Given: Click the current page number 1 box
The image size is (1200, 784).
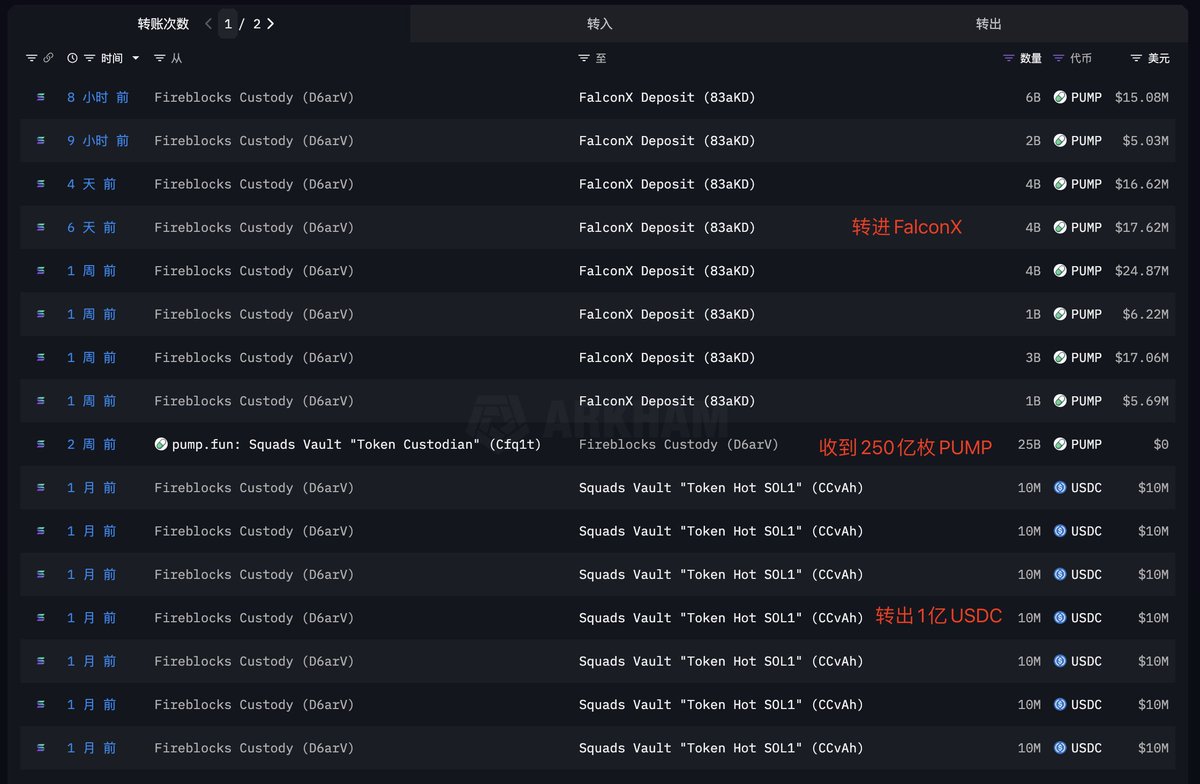Looking at the screenshot, I should click(228, 23).
